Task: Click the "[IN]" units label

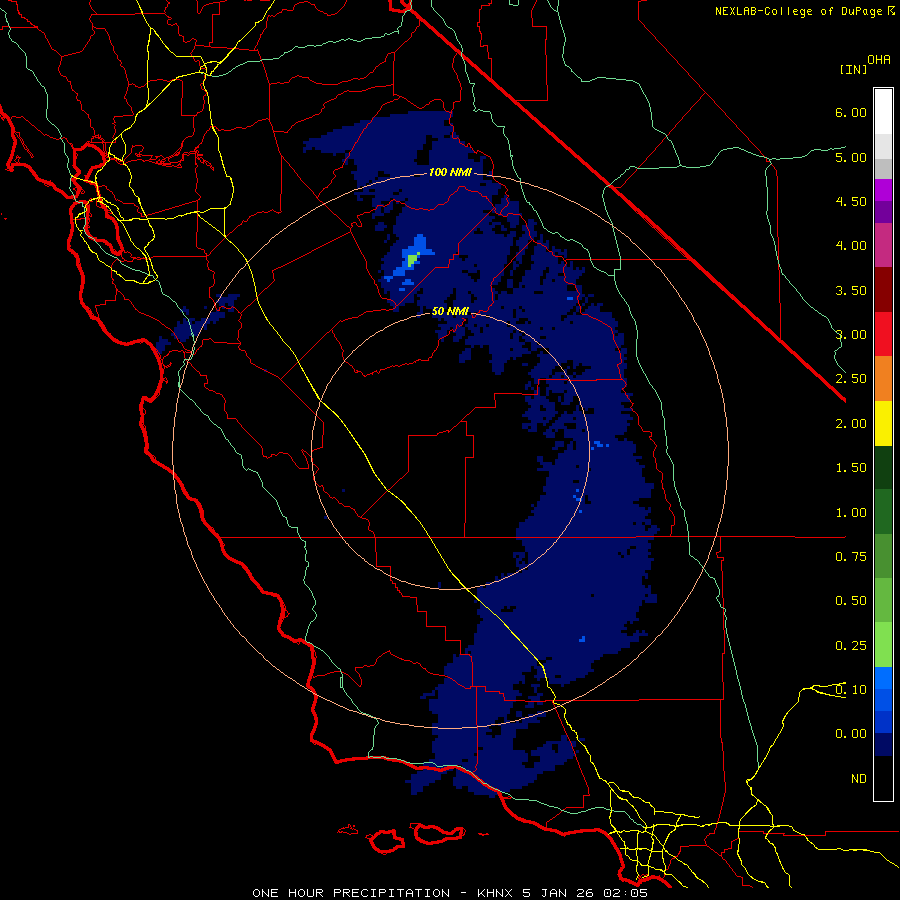Action: 853,69
